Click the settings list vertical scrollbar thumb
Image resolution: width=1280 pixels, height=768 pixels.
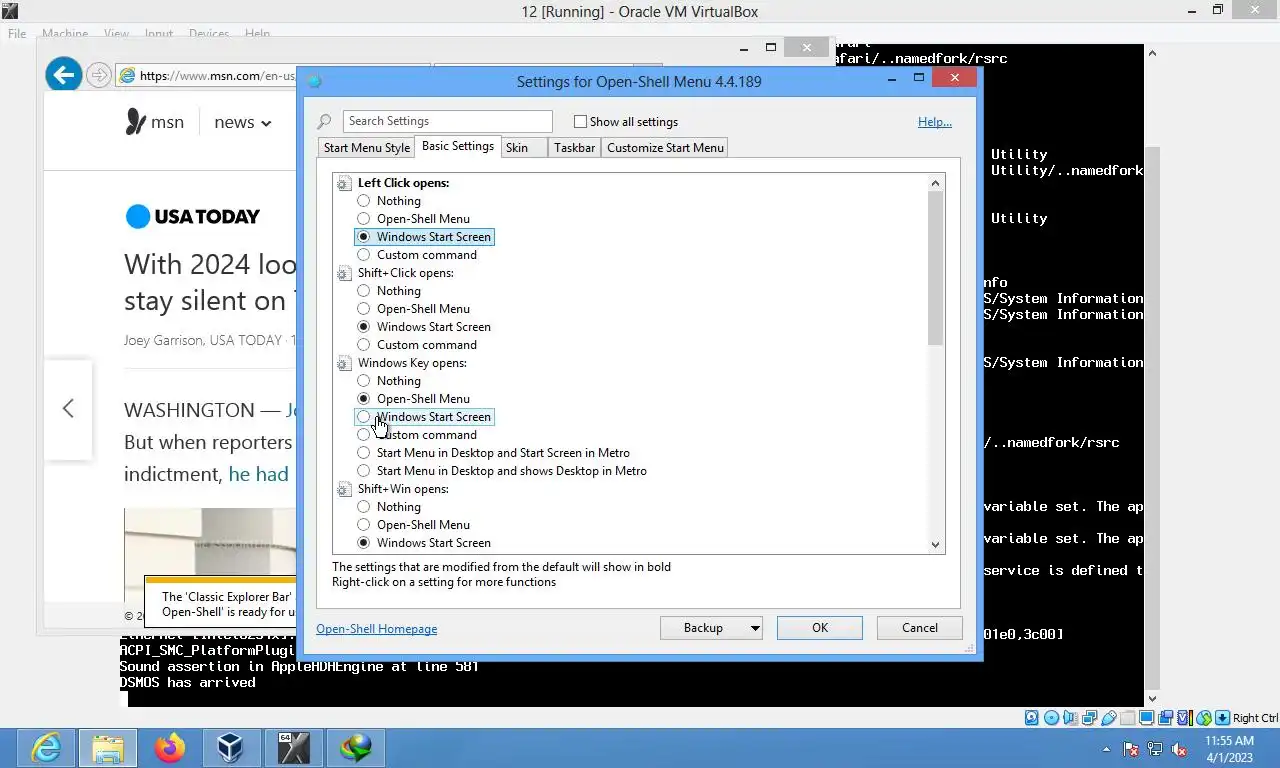click(x=936, y=268)
